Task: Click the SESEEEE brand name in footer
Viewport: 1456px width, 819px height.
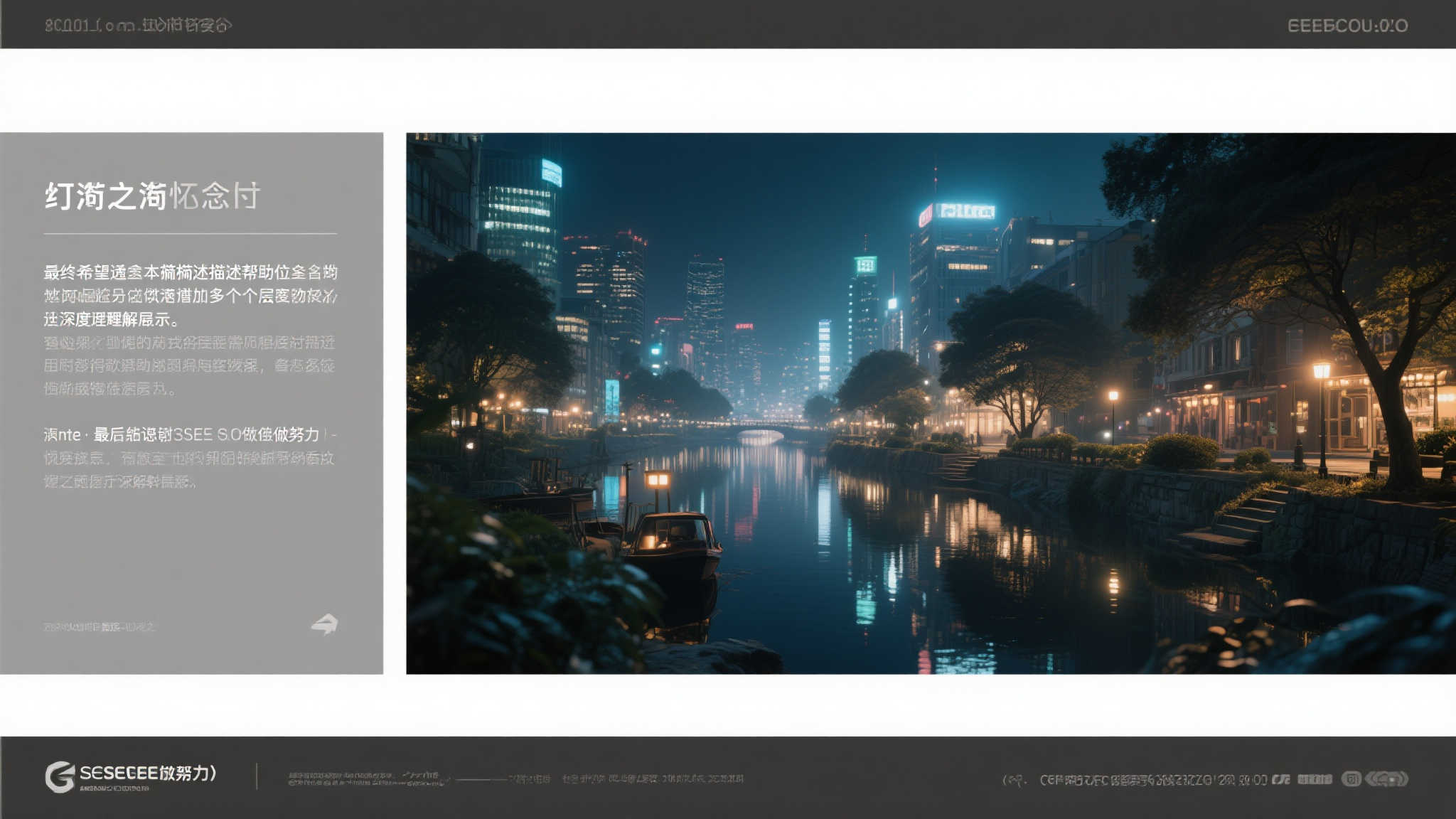Action: (x=148, y=772)
